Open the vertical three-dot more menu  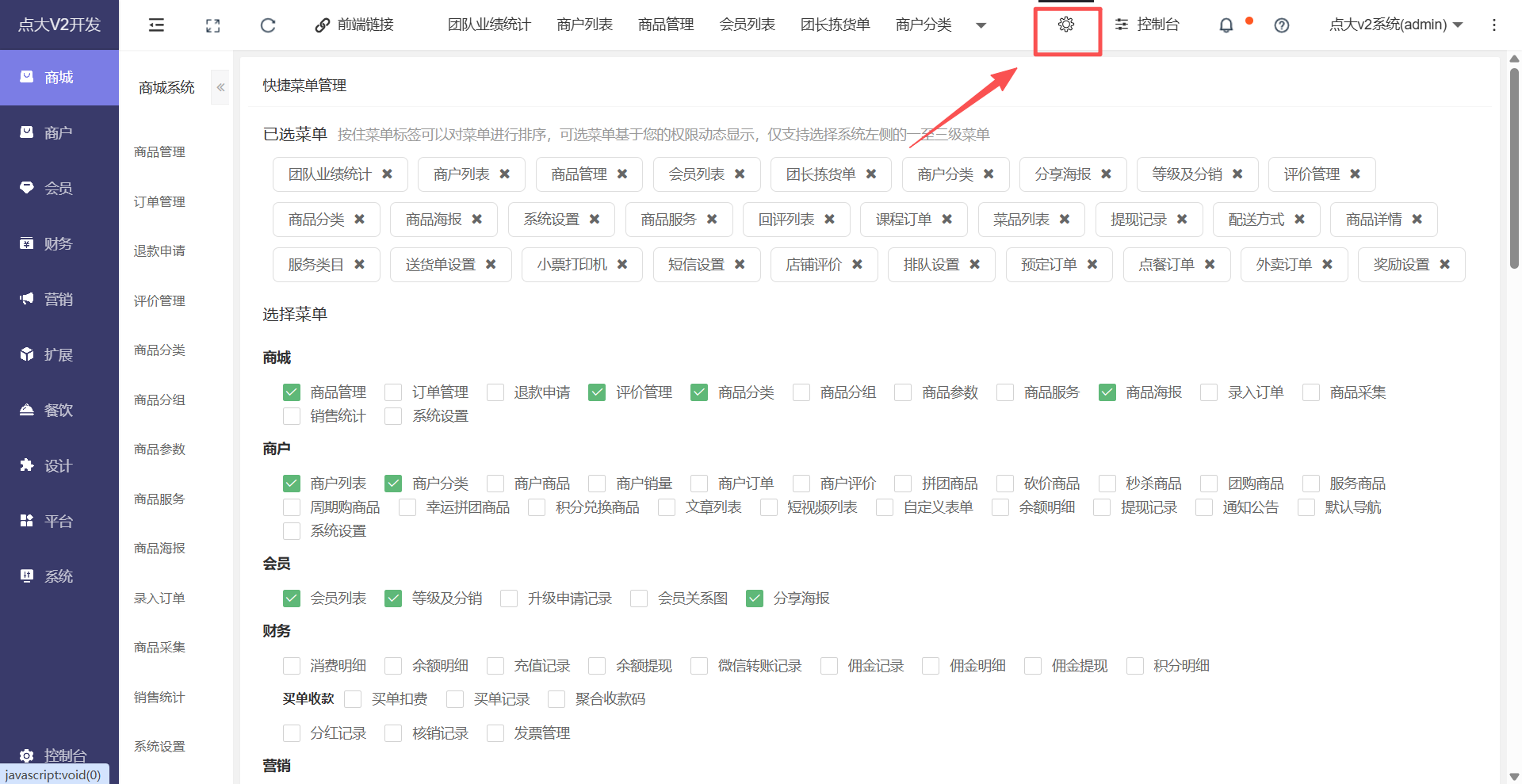click(1494, 25)
